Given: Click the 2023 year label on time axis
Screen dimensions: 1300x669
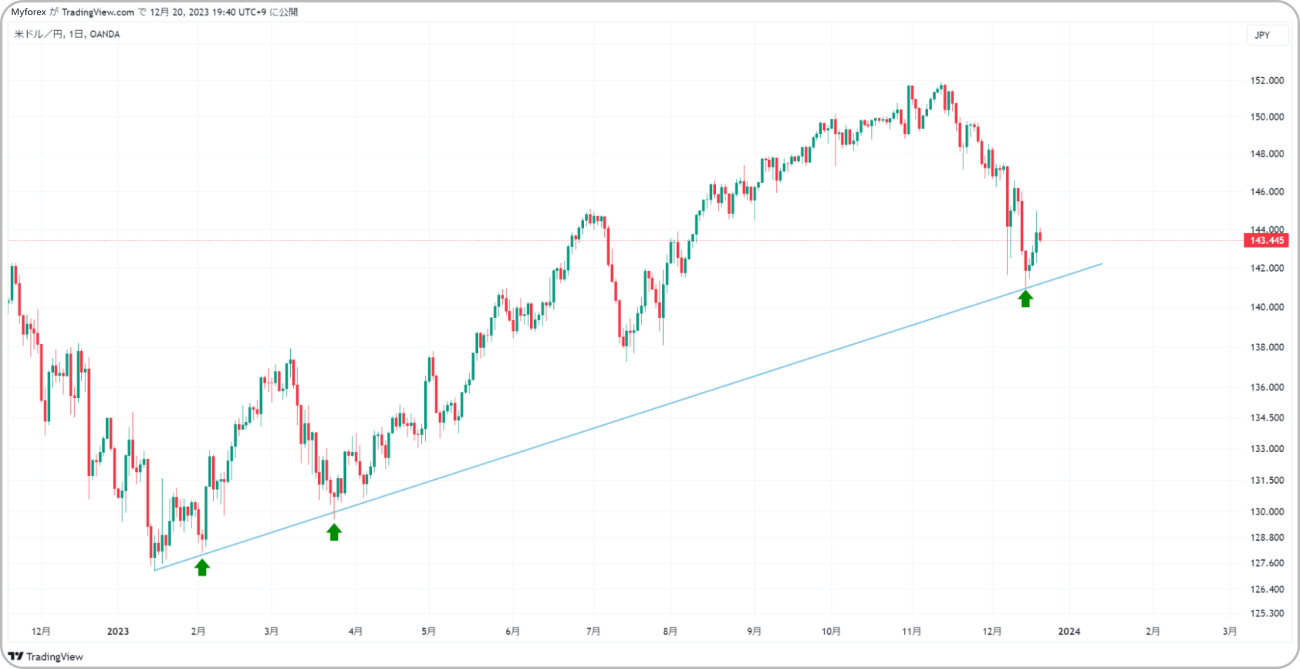Looking at the screenshot, I should tap(118, 631).
